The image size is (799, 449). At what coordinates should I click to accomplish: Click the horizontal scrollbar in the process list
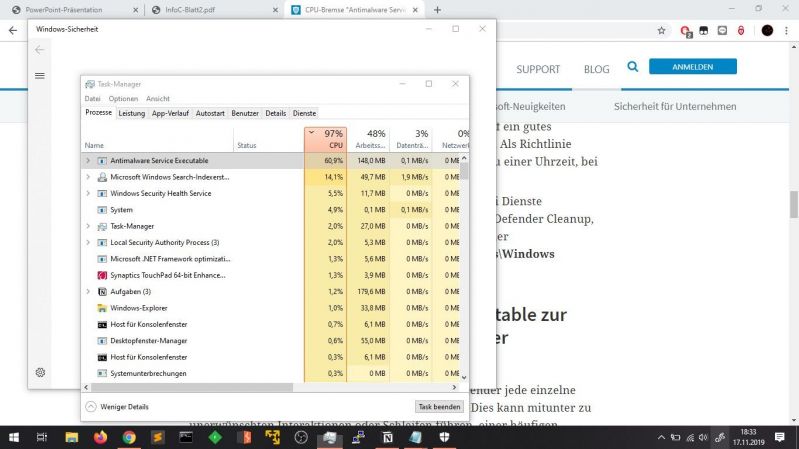190,387
